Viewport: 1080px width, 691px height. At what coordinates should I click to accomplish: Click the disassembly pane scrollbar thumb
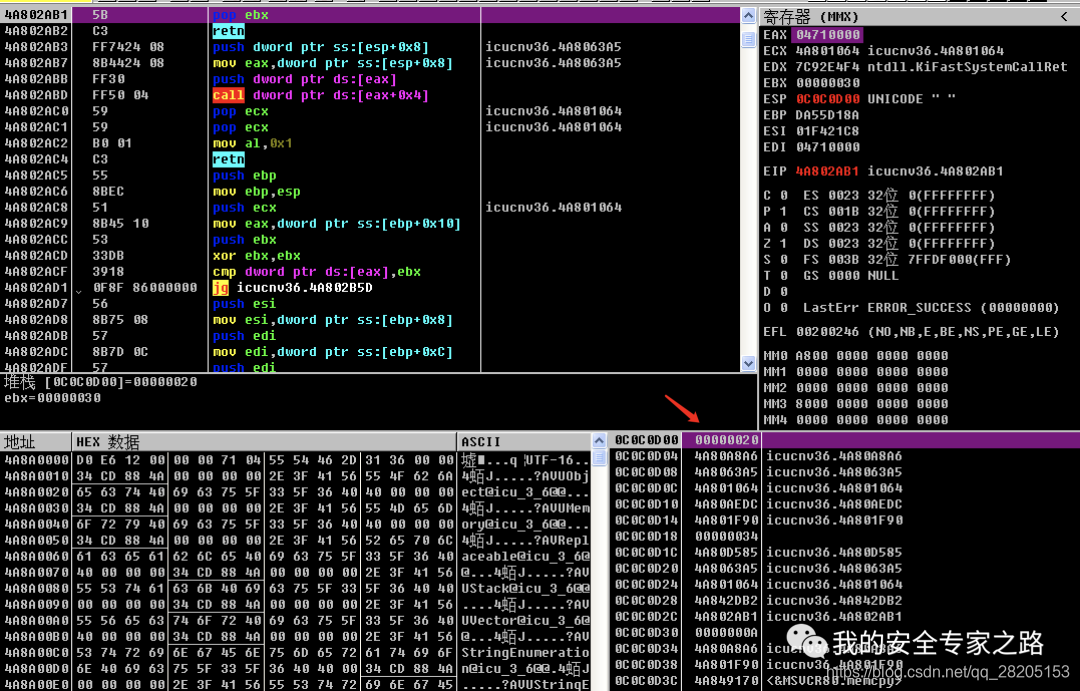pyautogui.click(x=749, y=39)
